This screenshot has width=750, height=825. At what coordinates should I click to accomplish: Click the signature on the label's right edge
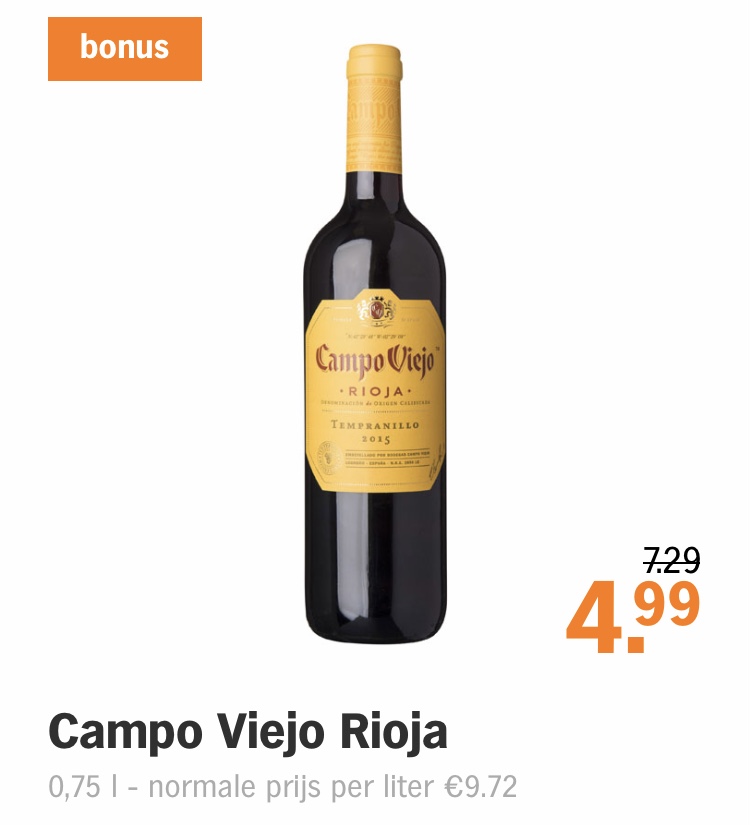click(x=436, y=464)
